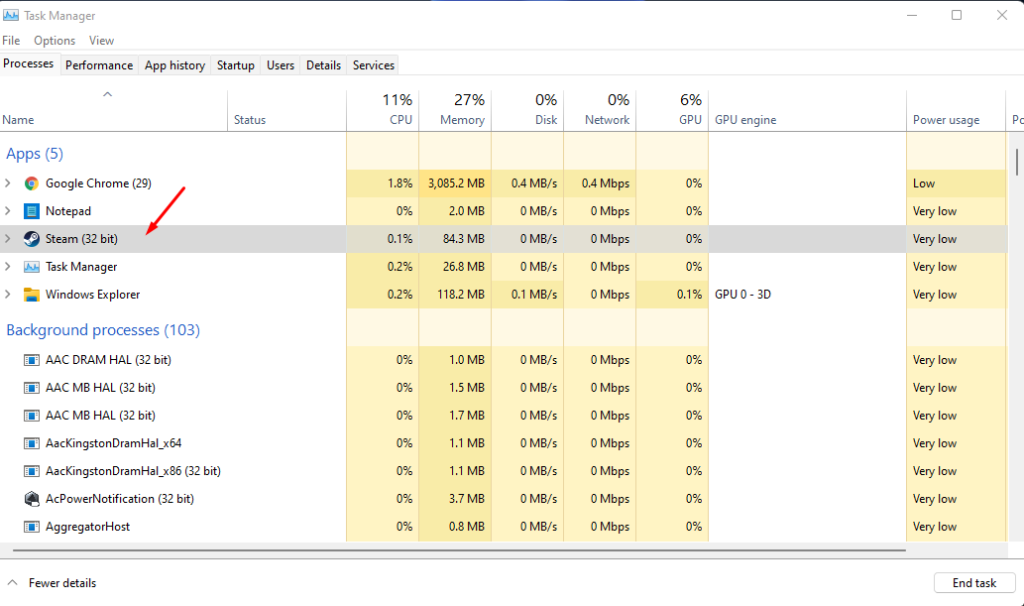Click the Fewer details link
Viewport: 1024px width, 606px height.
(x=62, y=582)
